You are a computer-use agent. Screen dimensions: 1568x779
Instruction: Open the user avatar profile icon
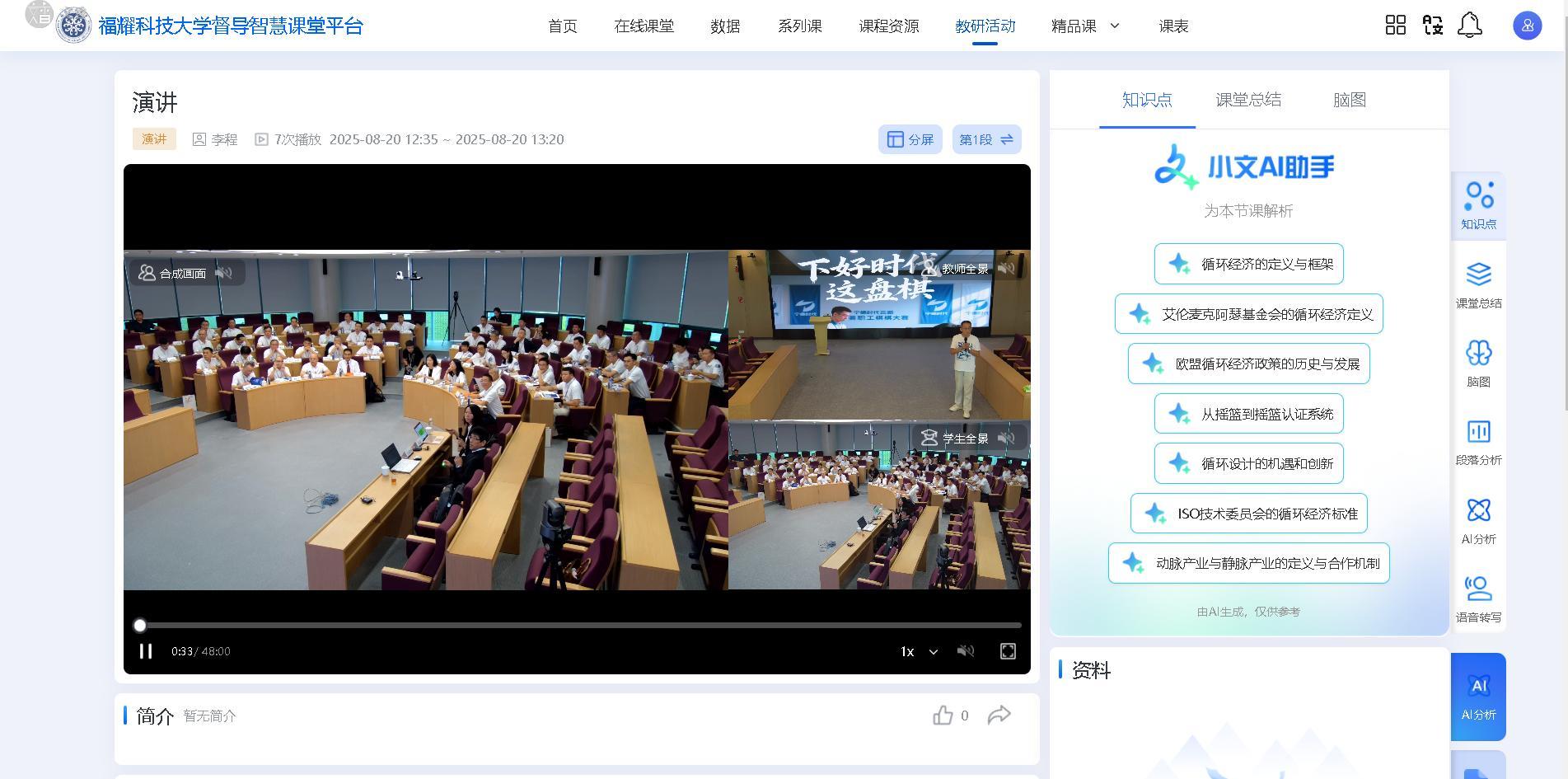1527,26
